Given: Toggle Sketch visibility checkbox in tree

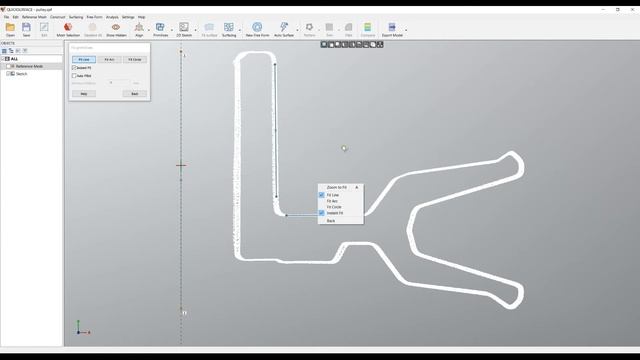Looking at the screenshot, I should [x=8, y=74].
